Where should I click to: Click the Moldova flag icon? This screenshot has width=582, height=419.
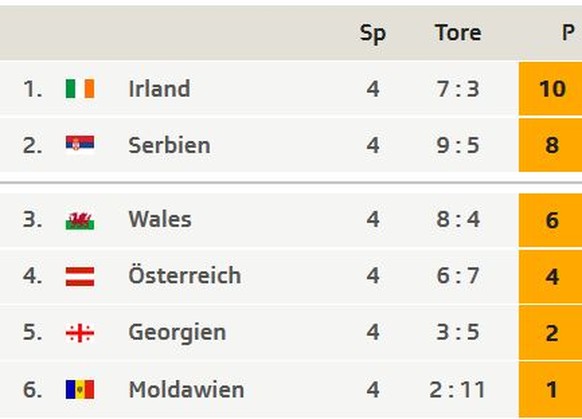80,389
